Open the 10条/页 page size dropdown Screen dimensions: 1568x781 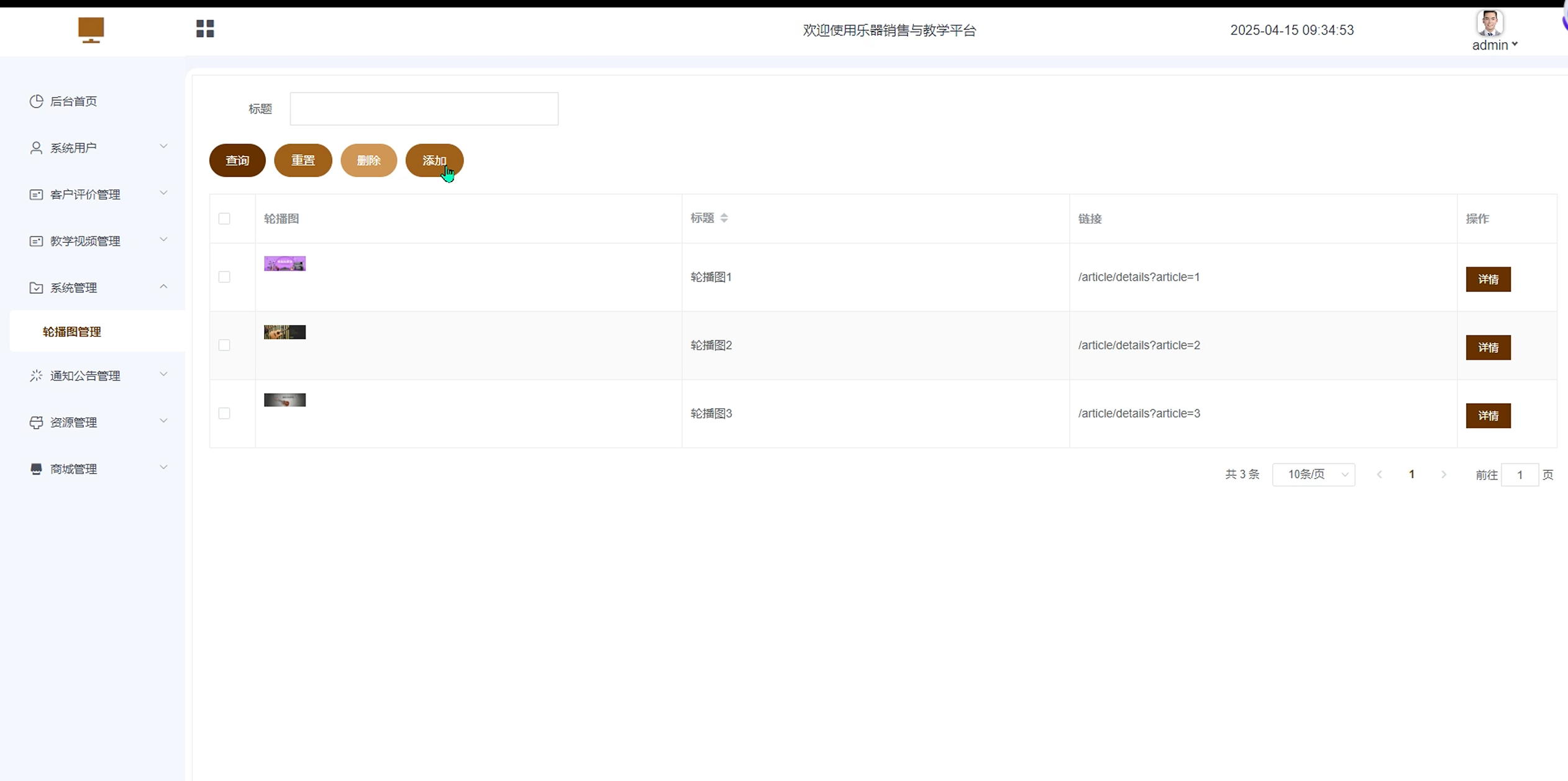1313,475
